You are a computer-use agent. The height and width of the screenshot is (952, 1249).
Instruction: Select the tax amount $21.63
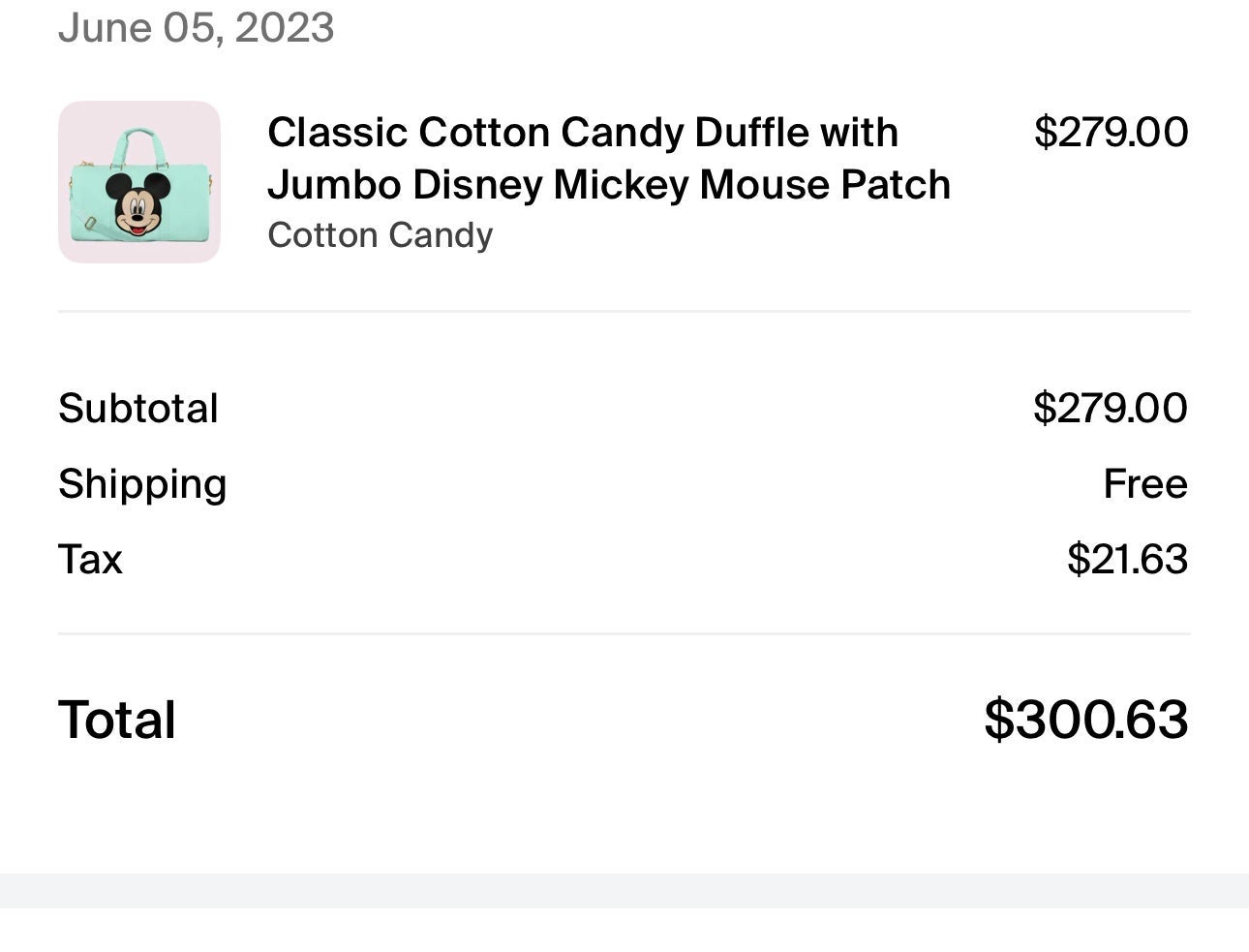point(1128,559)
